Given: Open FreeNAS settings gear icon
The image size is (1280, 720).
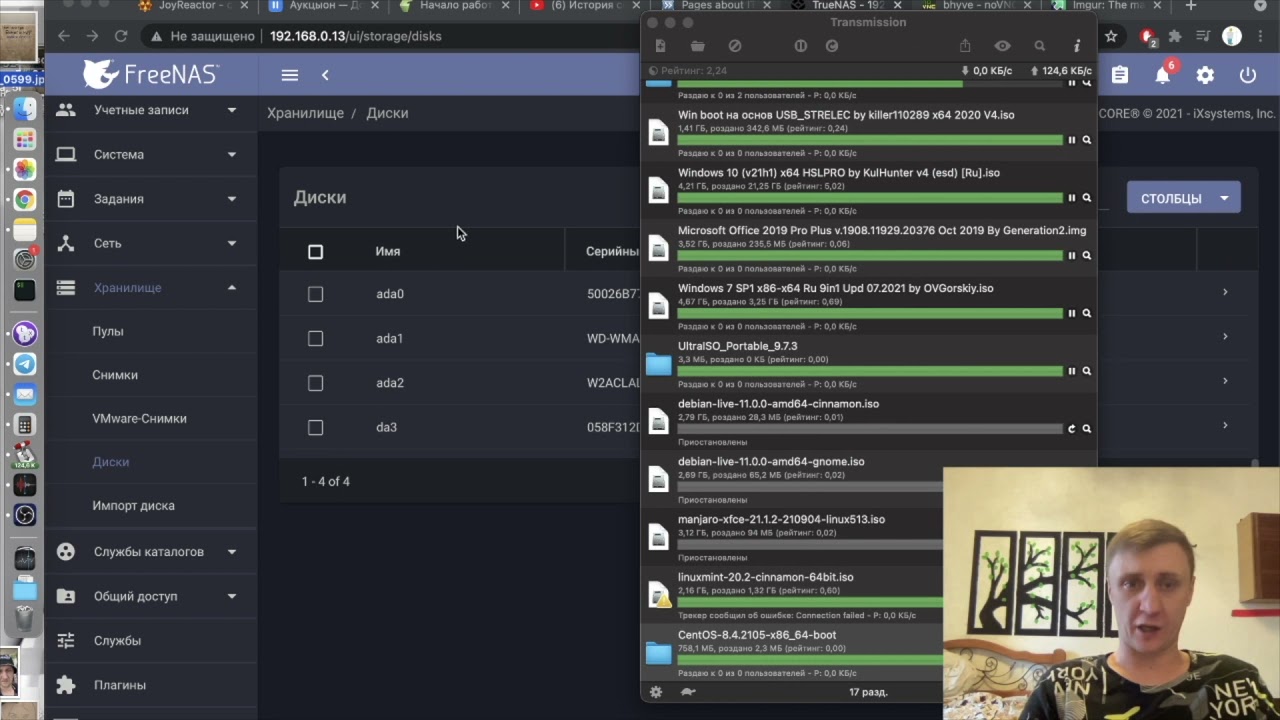Looking at the screenshot, I should pos(1205,75).
